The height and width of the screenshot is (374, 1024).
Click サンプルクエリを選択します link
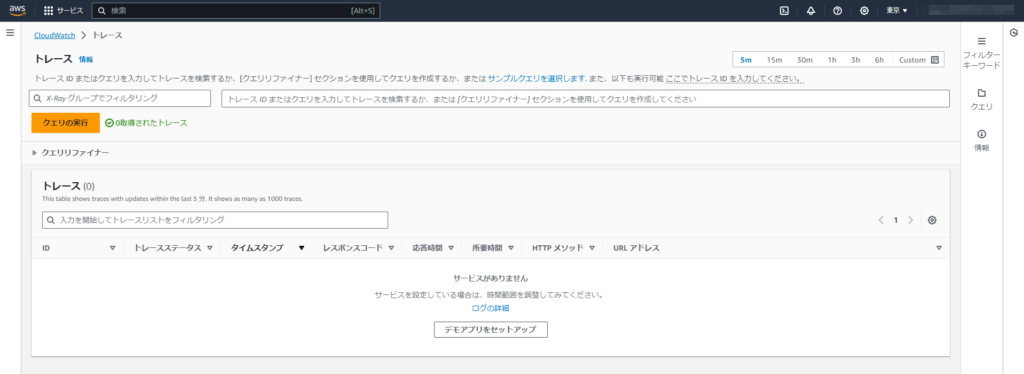click(536, 78)
